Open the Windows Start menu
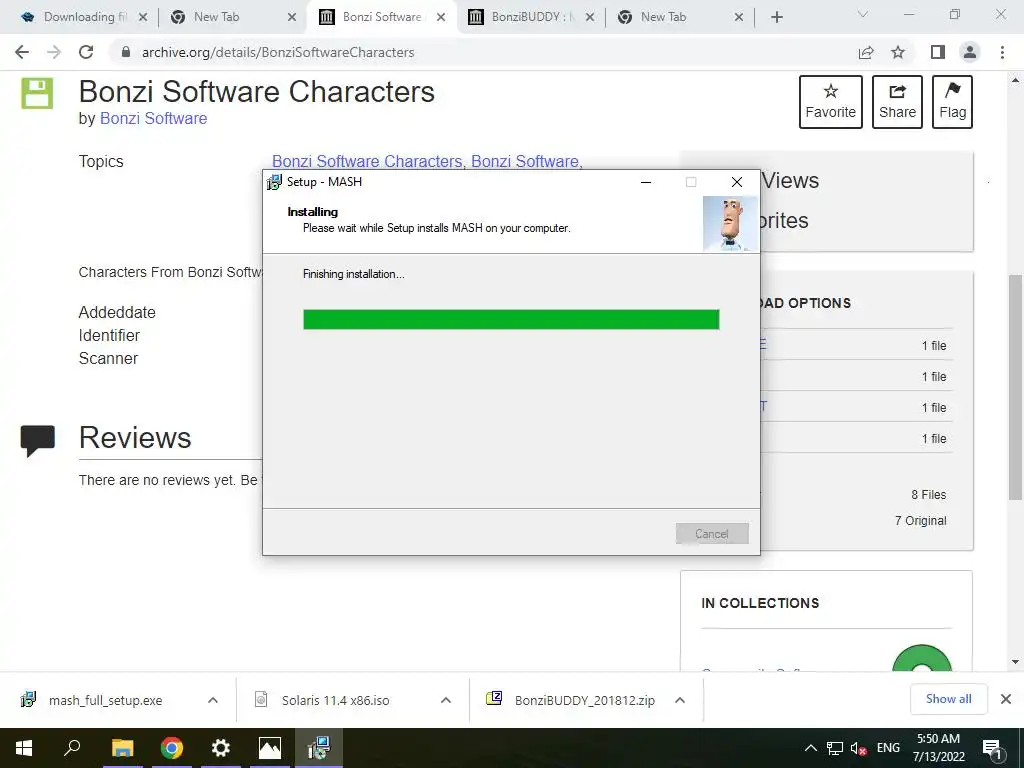Screen dimensions: 1024x768 [x=24, y=748]
